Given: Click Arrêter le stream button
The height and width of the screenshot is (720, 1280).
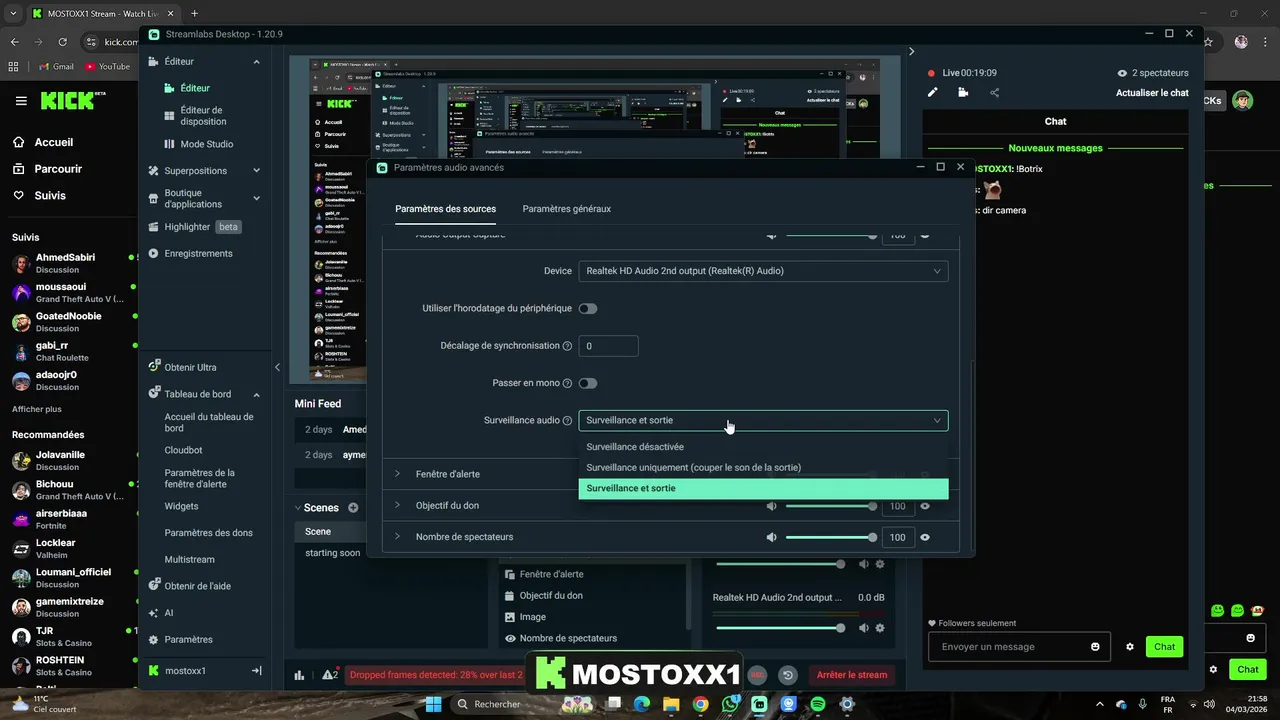Looking at the screenshot, I should point(852,675).
